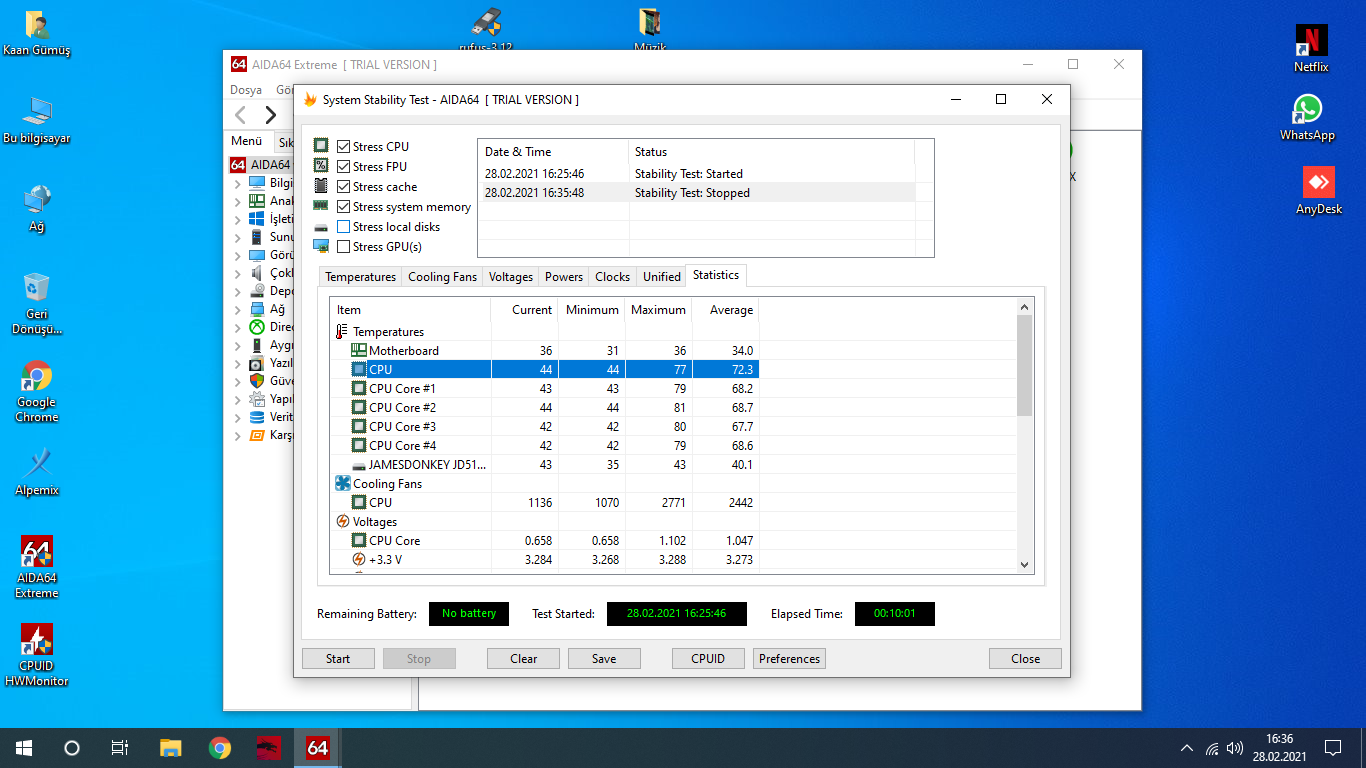Expand the Karşı… node in AIDA64 tree
Viewport: 1366px width, 768px height.
(x=237, y=436)
